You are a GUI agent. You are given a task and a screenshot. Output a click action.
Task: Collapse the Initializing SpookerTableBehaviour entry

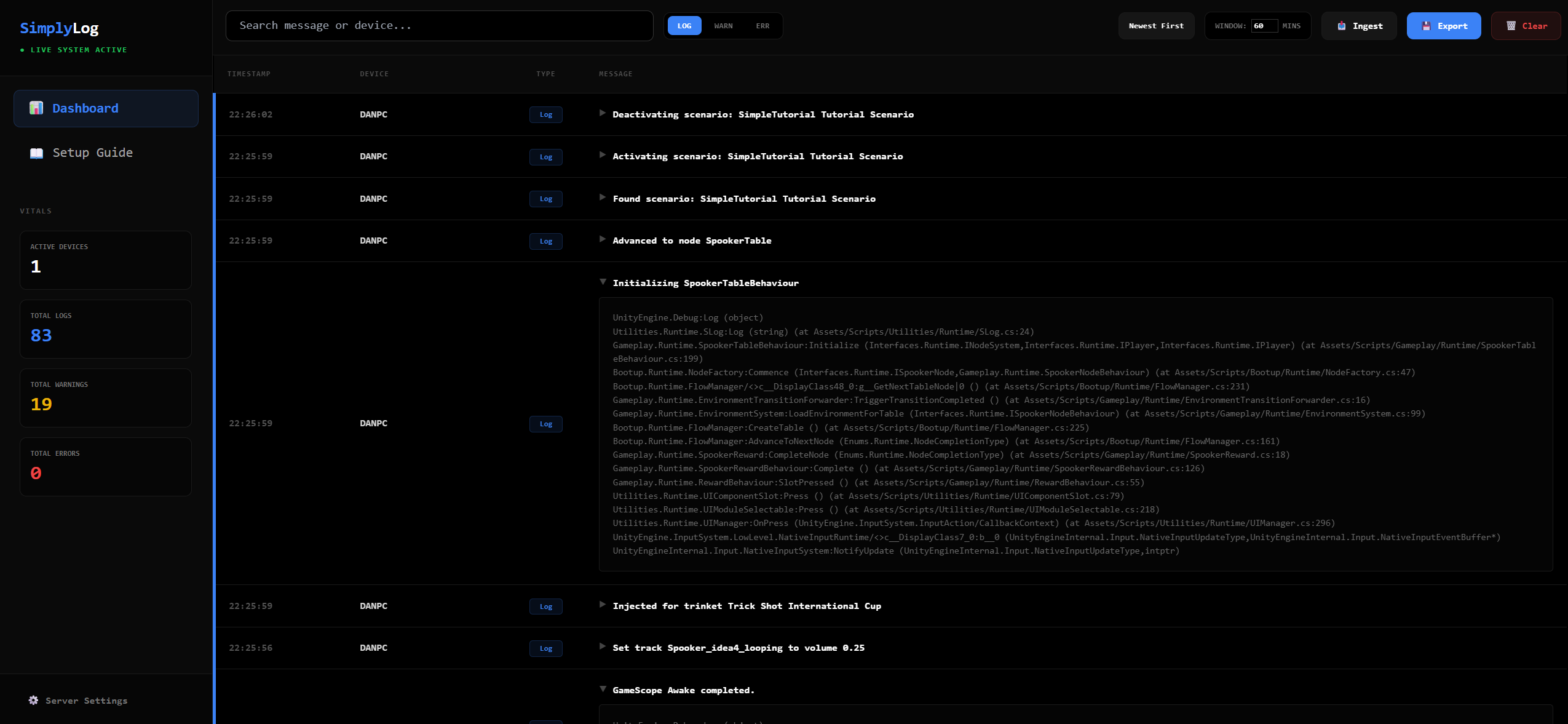coord(604,282)
